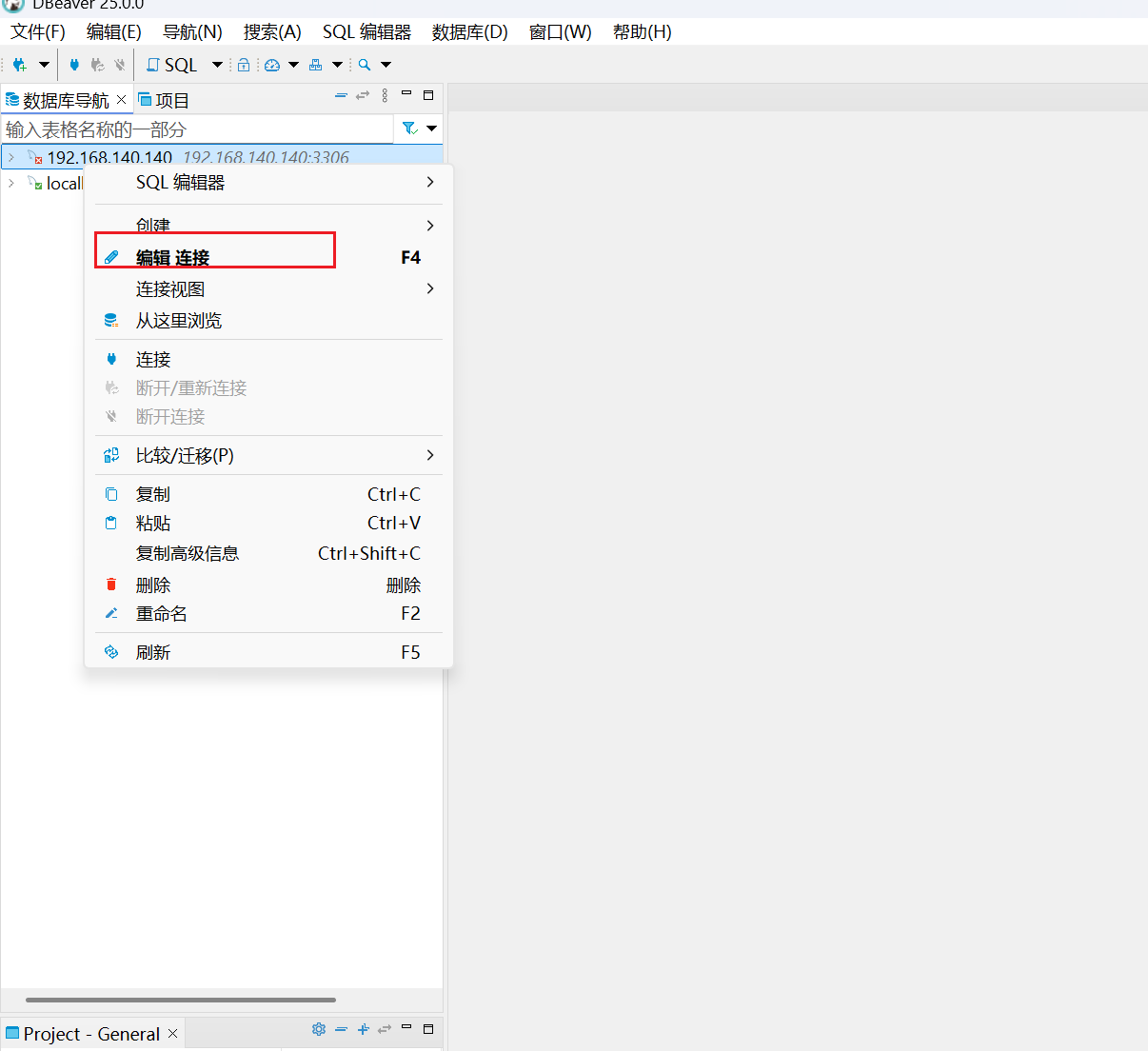Open the 数据库(D) menu
Viewport: 1148px width, 1051px height.
[x=470, y=32]
